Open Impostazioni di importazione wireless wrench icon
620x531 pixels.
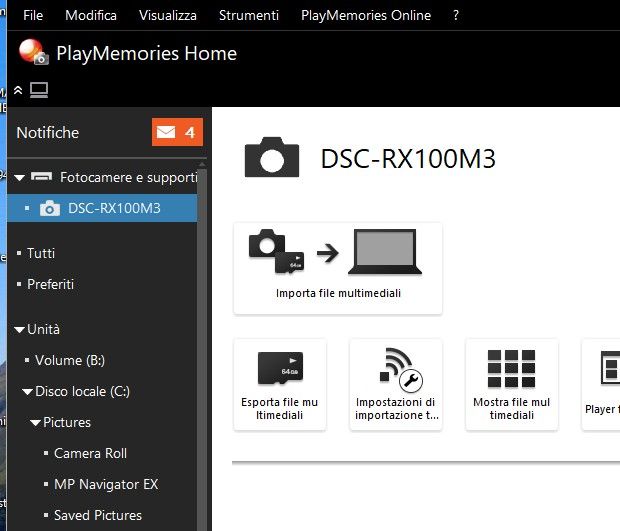[x=396, y=369]
